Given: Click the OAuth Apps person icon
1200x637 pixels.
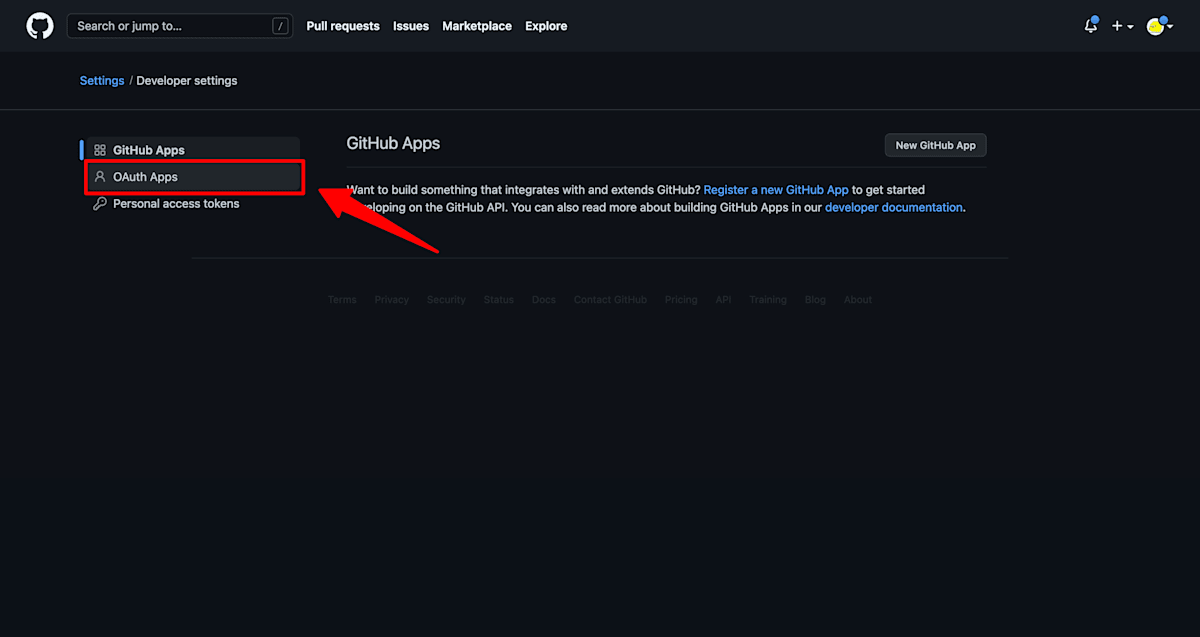Looking at the screenshot, I should coord(100,177).
